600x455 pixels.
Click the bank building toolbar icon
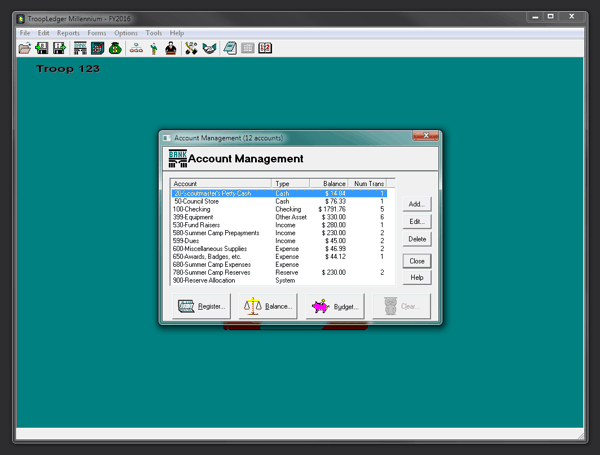pyautogui.click(x=80, y=48)
